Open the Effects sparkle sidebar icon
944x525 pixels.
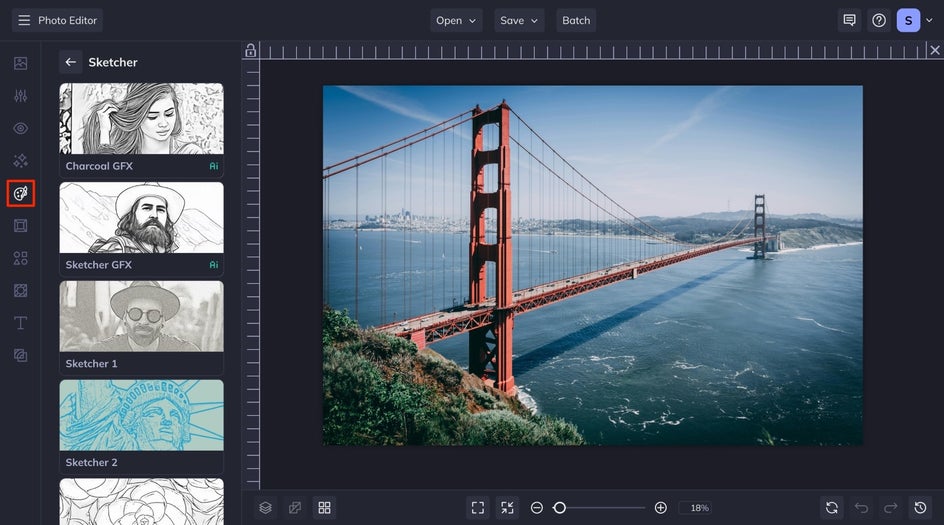[x=20, y=161]
